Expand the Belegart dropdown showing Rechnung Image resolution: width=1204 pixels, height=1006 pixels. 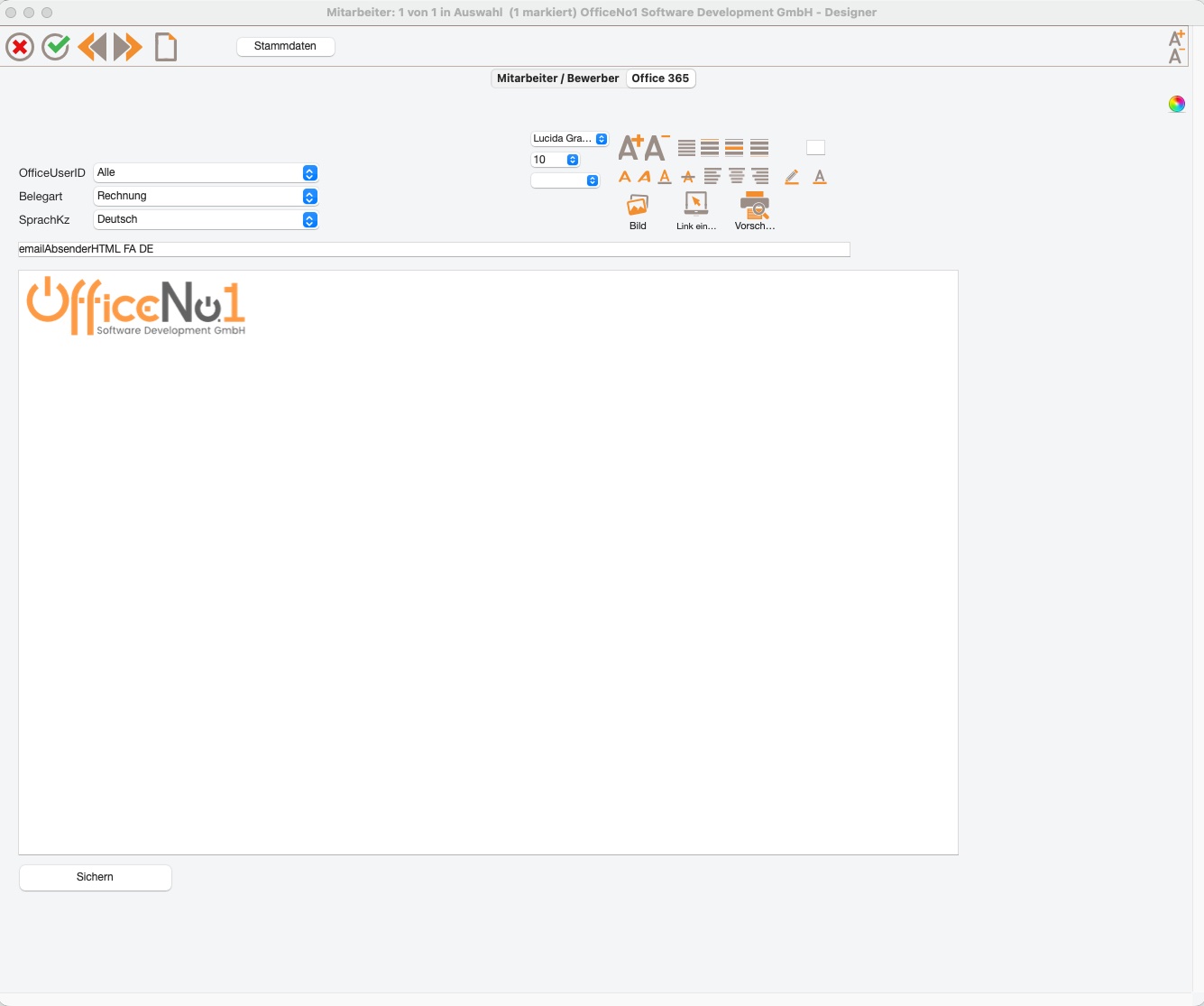pos(207,196)
